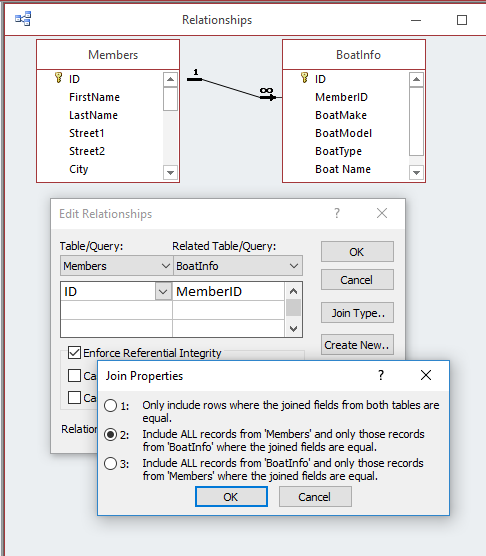
Task: Click the Join Type.. button
Action: (357, 313)
